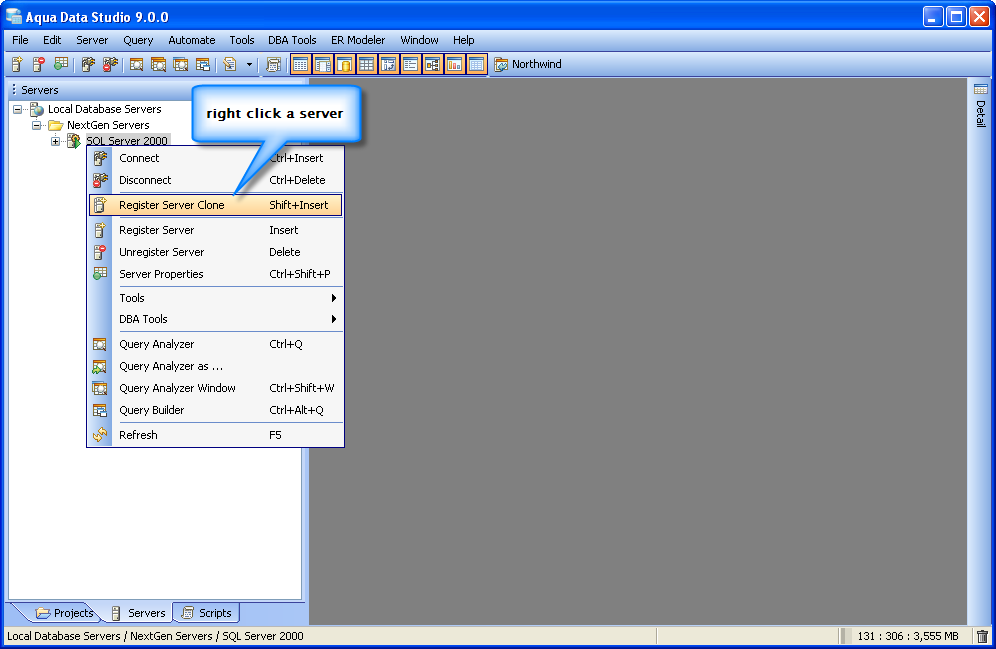Choose Connect in context menu
This screenshot has height=649, width=996.
pos(215,158)
